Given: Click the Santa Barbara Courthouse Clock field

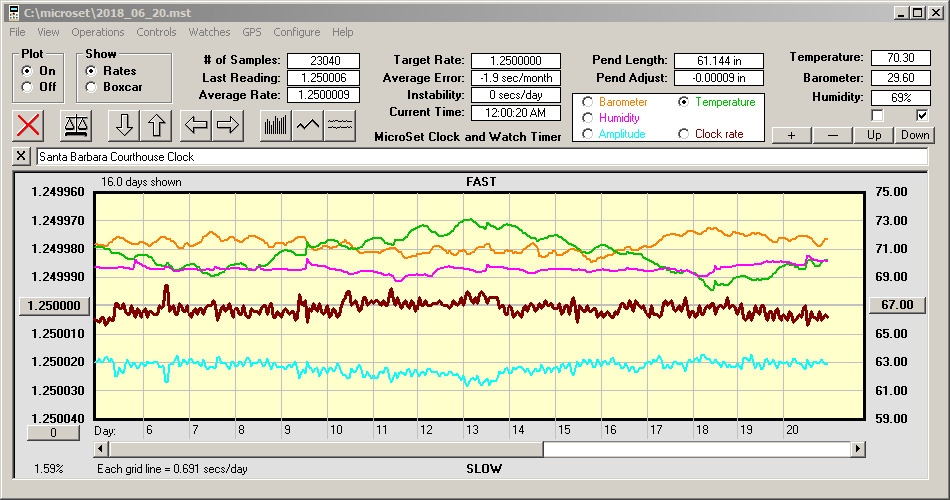Looking at the screenshot, I should click(x=480, y=157).
